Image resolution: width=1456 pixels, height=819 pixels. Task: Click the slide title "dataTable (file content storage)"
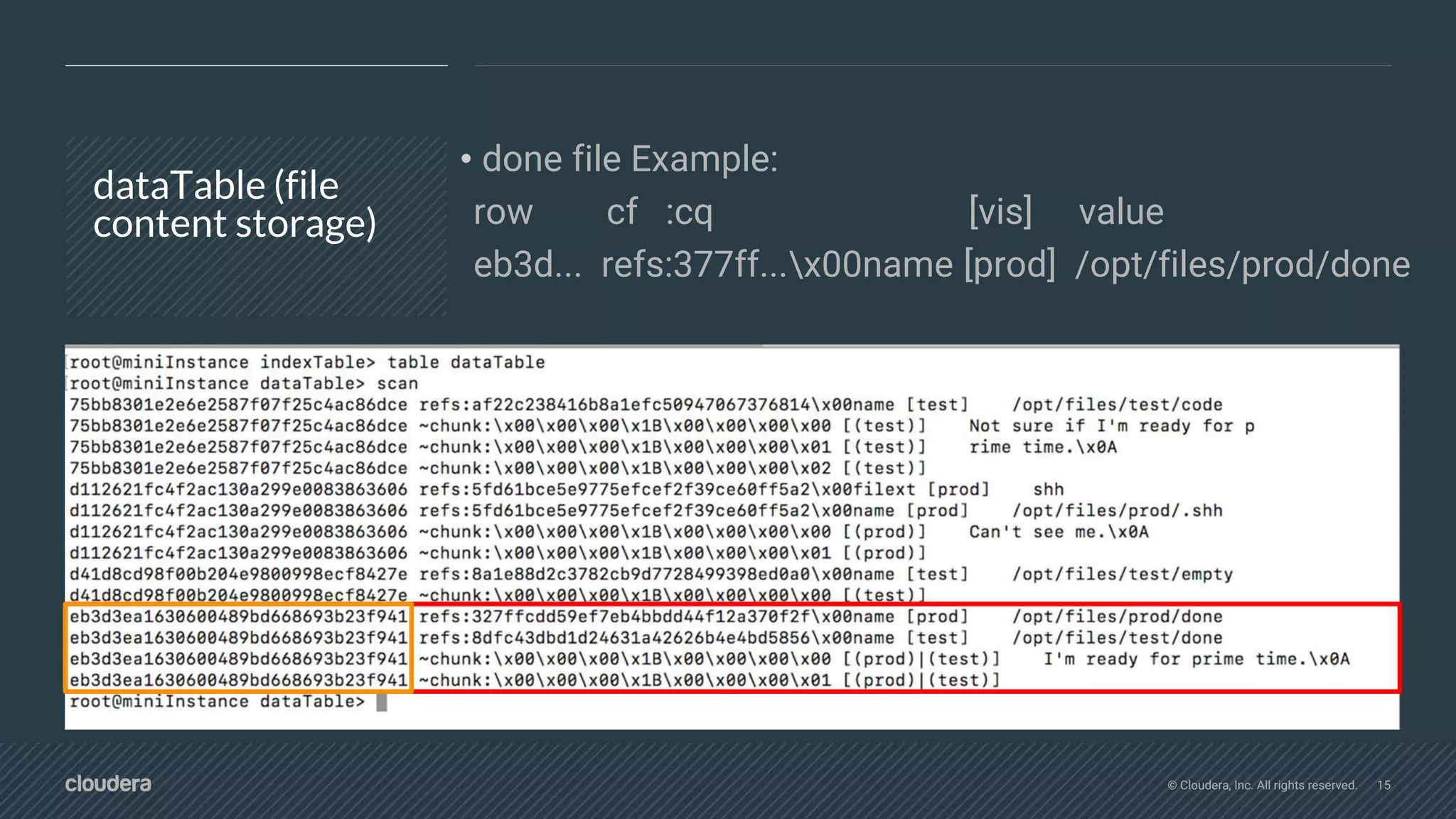point(235,204)
